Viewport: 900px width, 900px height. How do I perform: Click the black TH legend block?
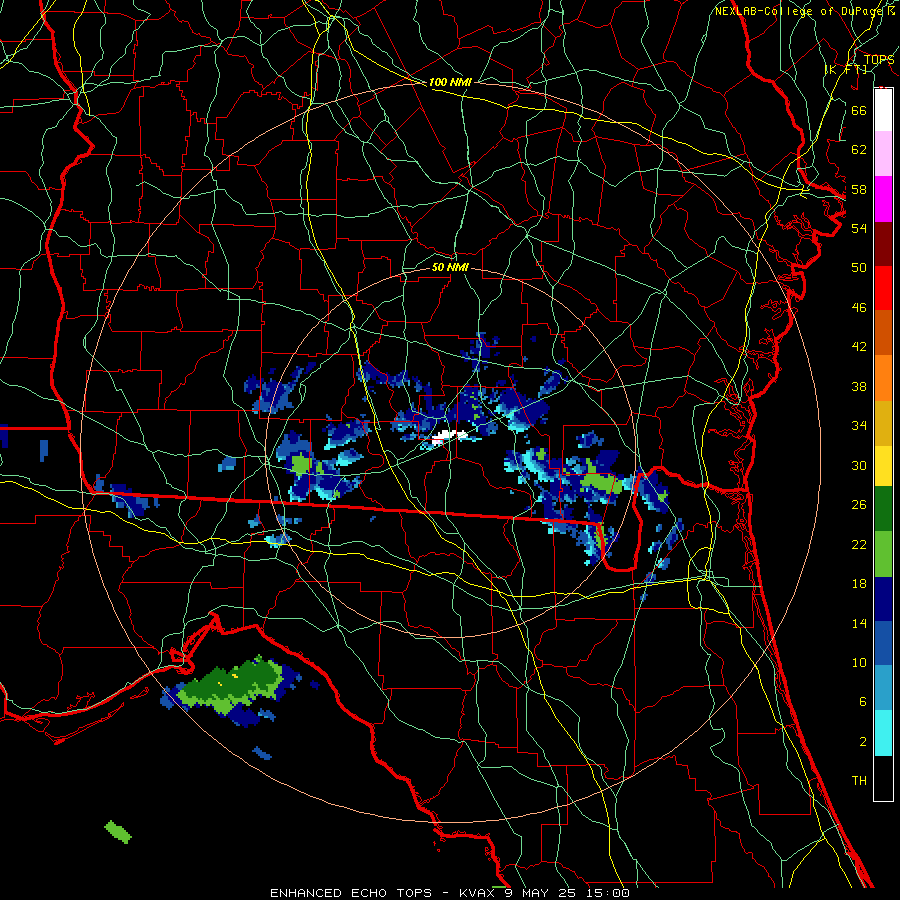point(883,778)
